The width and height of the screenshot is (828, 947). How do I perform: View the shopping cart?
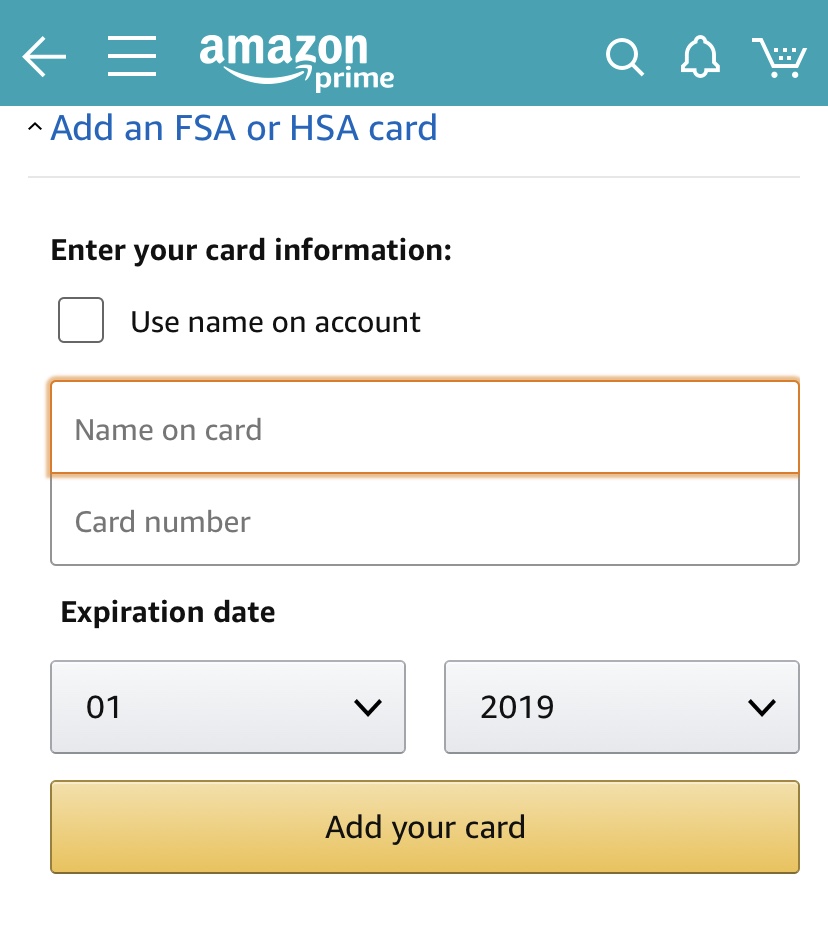[x=779, y=57]
